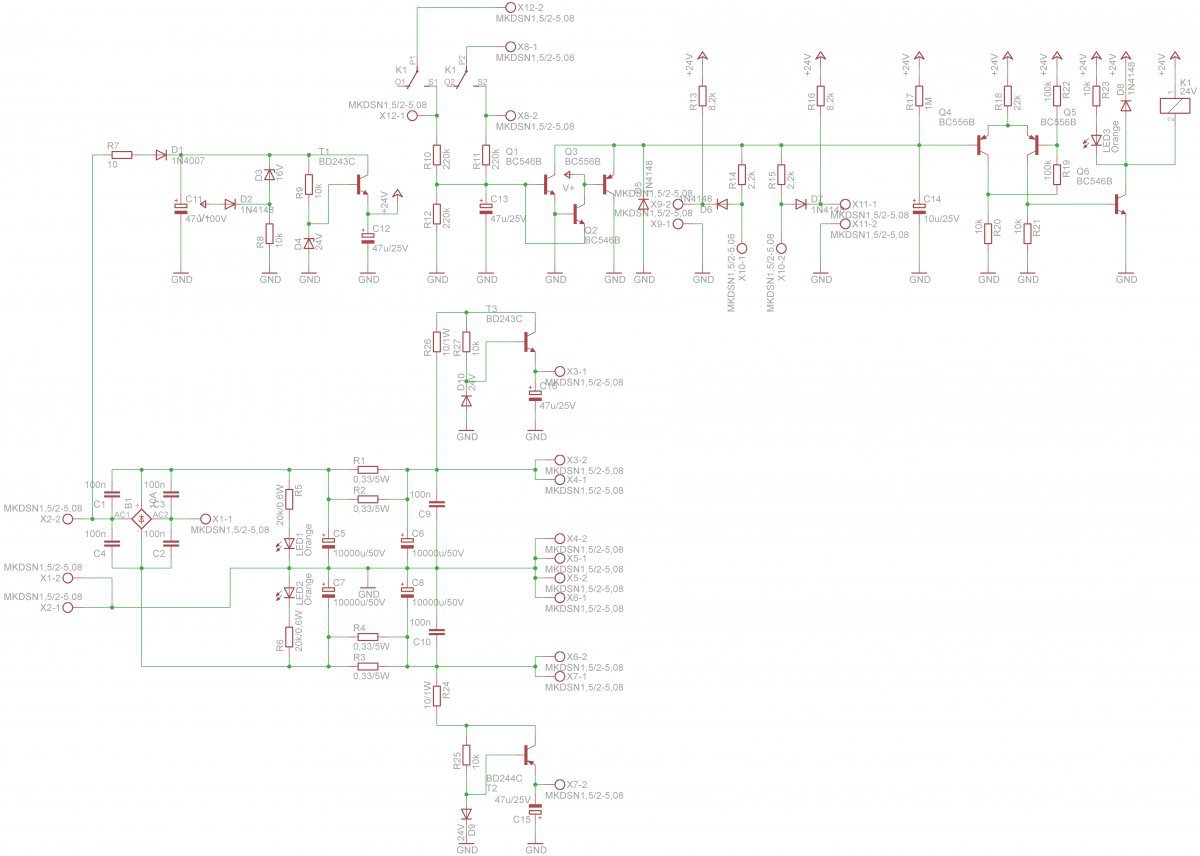
Task: Select the K1 24V relay coil
Action: [x=1173, y=104]
